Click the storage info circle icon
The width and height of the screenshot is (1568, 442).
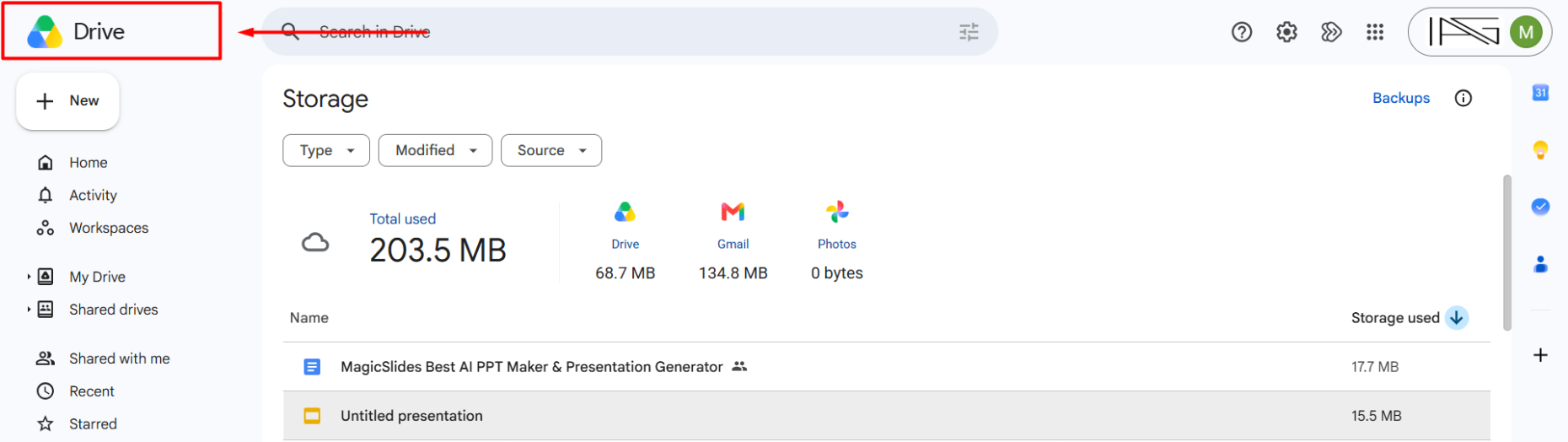pos(1463,98)
